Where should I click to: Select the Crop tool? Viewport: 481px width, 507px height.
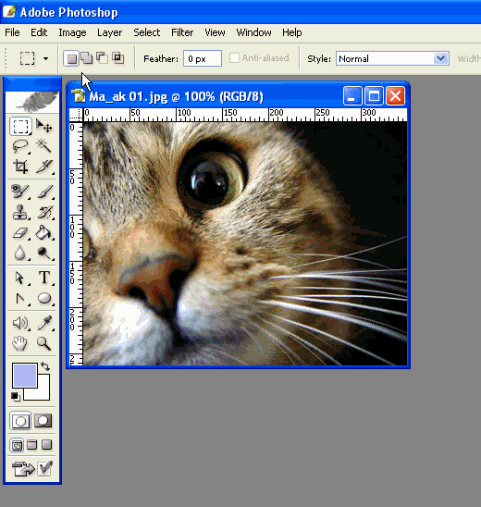coord(20,166)
